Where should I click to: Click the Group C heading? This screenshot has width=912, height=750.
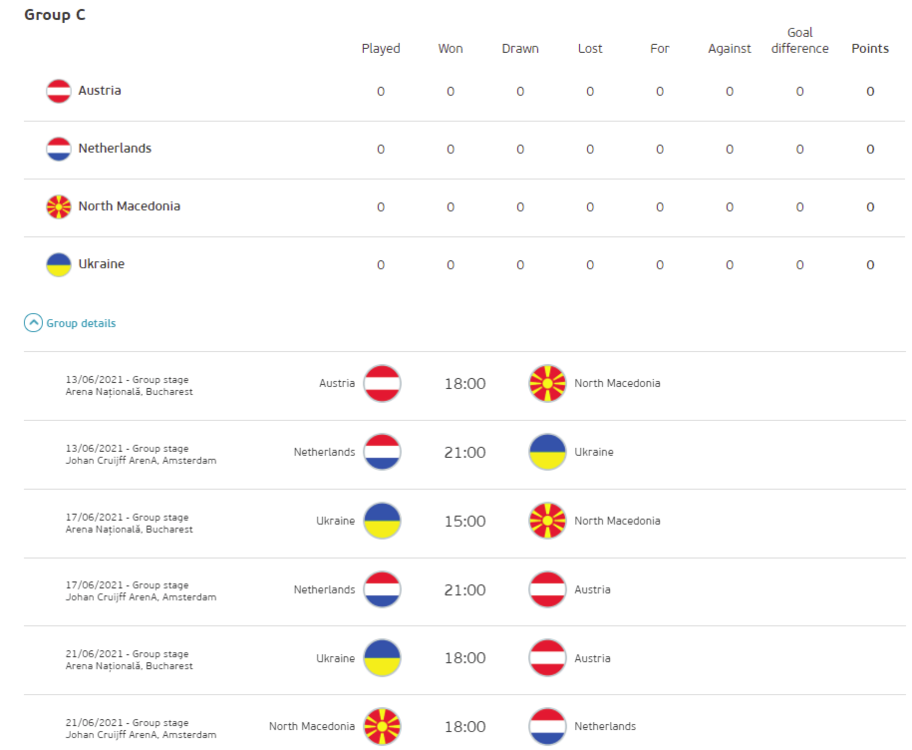coord(55,15)
